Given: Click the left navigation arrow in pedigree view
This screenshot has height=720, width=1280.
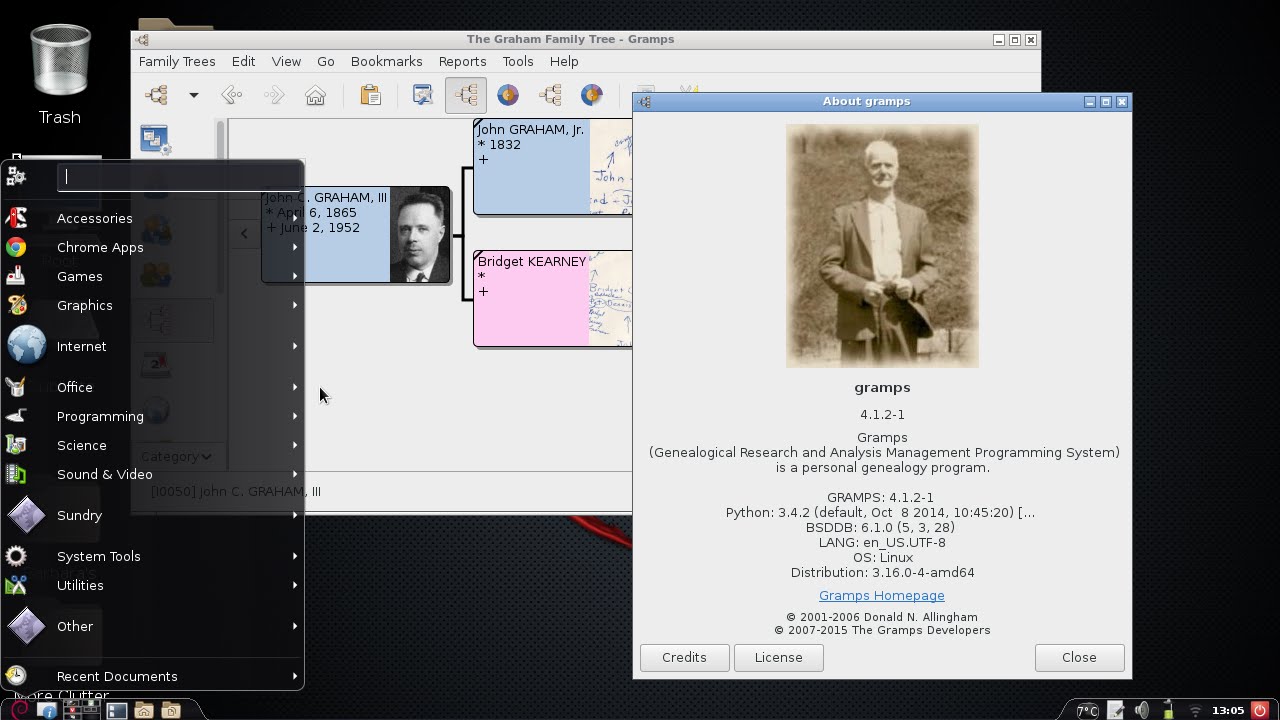Looking at the screenshot, I should click(244, 233).
